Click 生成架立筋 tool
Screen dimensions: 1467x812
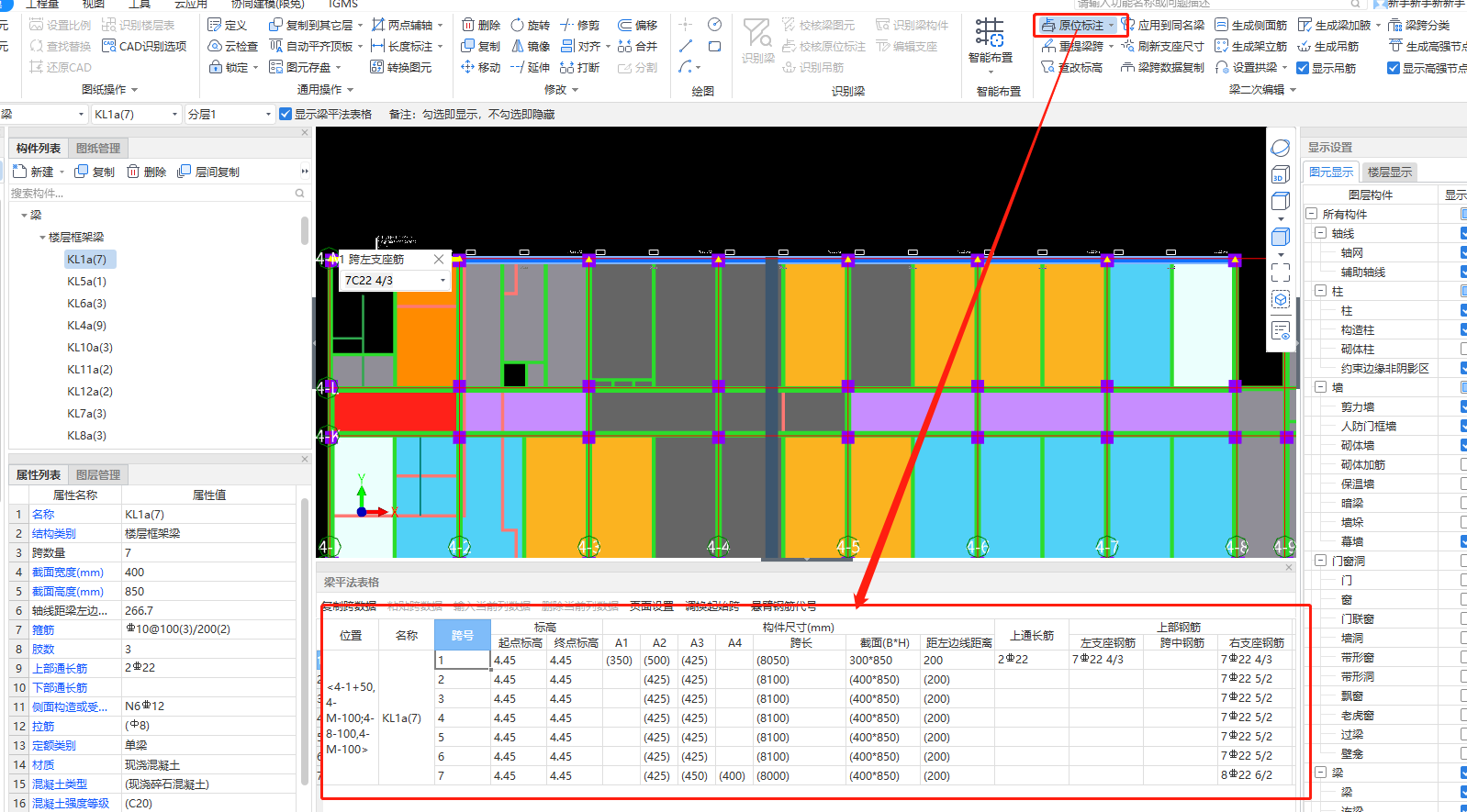[x=1250, y=46]
